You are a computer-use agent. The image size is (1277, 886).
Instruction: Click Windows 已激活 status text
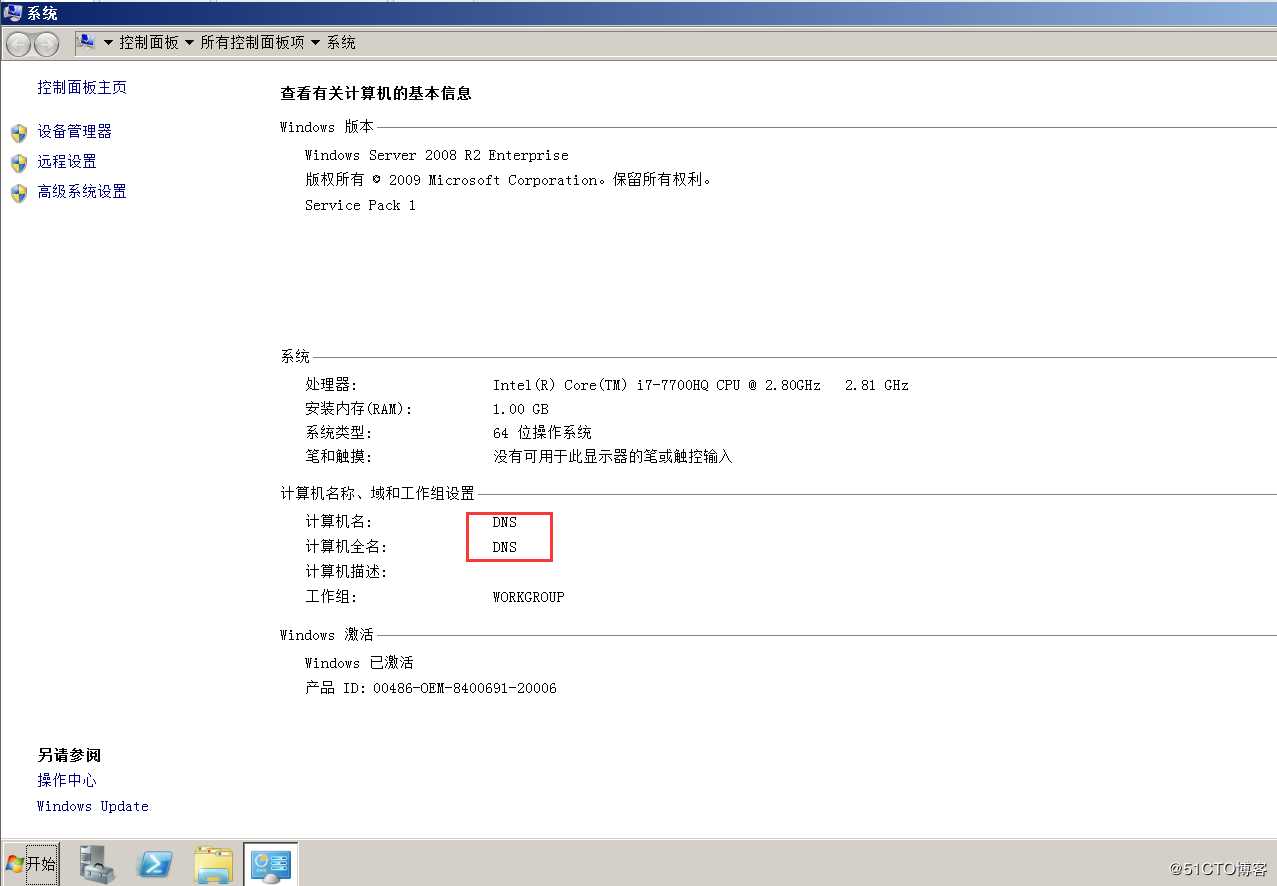point(359,663)
